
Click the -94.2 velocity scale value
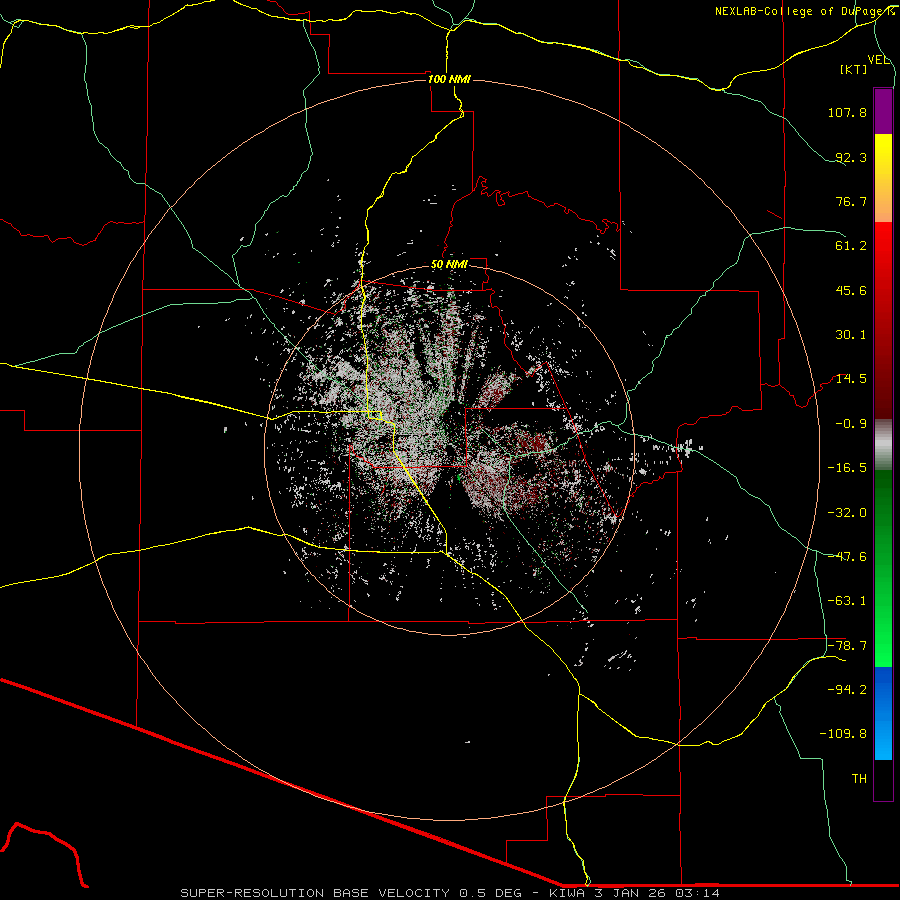847,690
